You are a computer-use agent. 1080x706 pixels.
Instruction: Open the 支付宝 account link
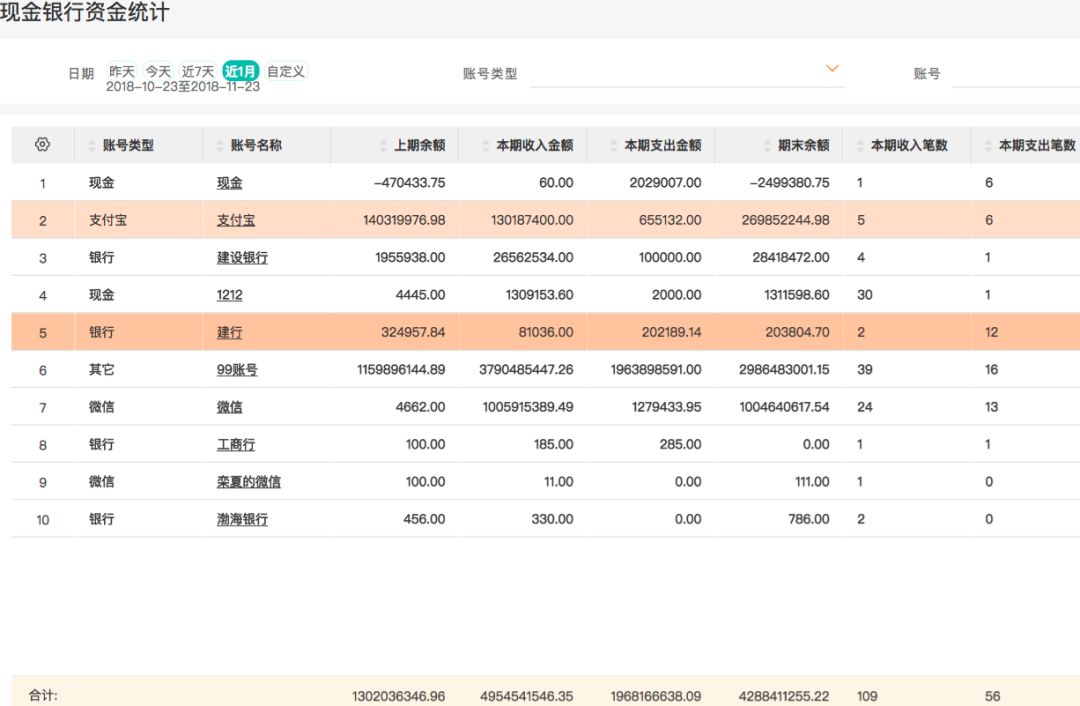[236, 220]
